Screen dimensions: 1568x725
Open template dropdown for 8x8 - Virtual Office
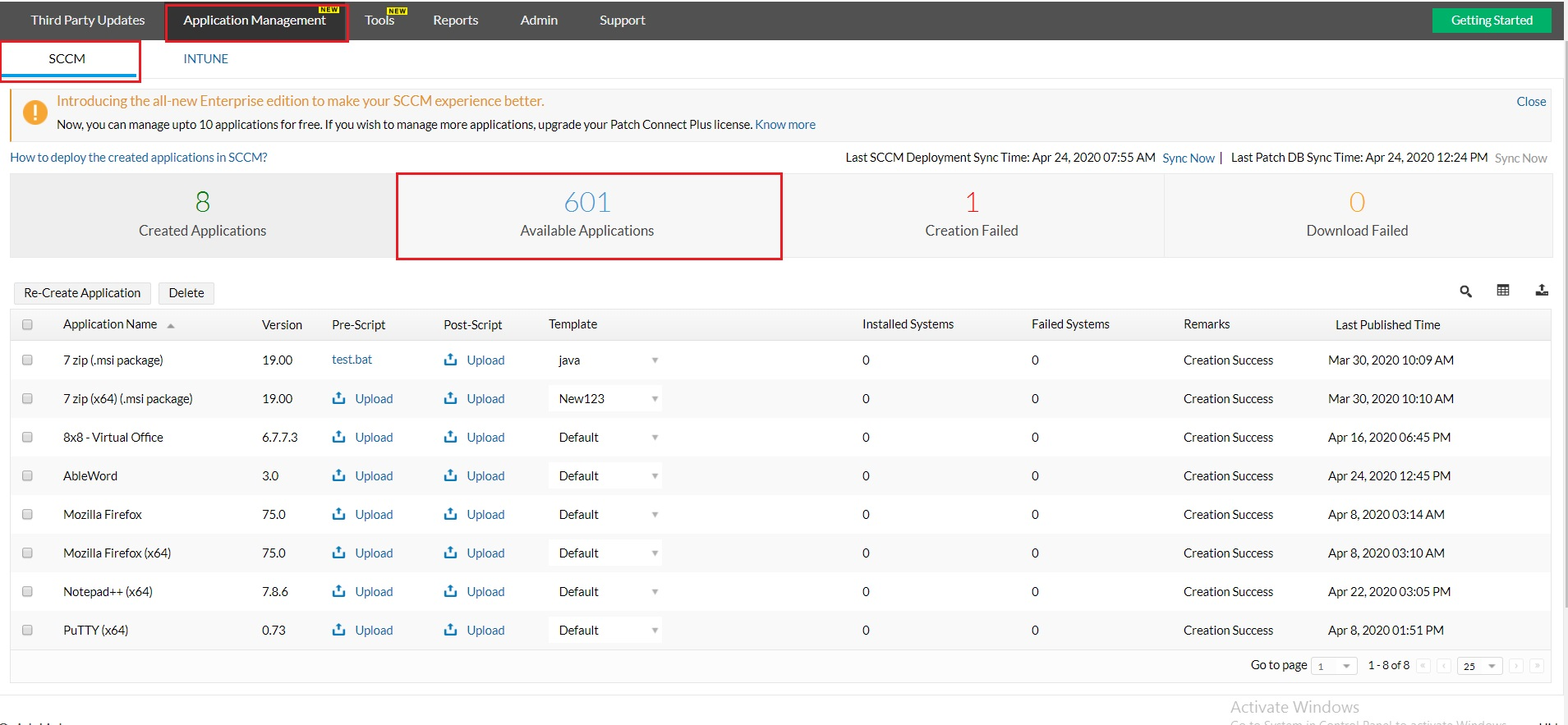coord(605,438)
